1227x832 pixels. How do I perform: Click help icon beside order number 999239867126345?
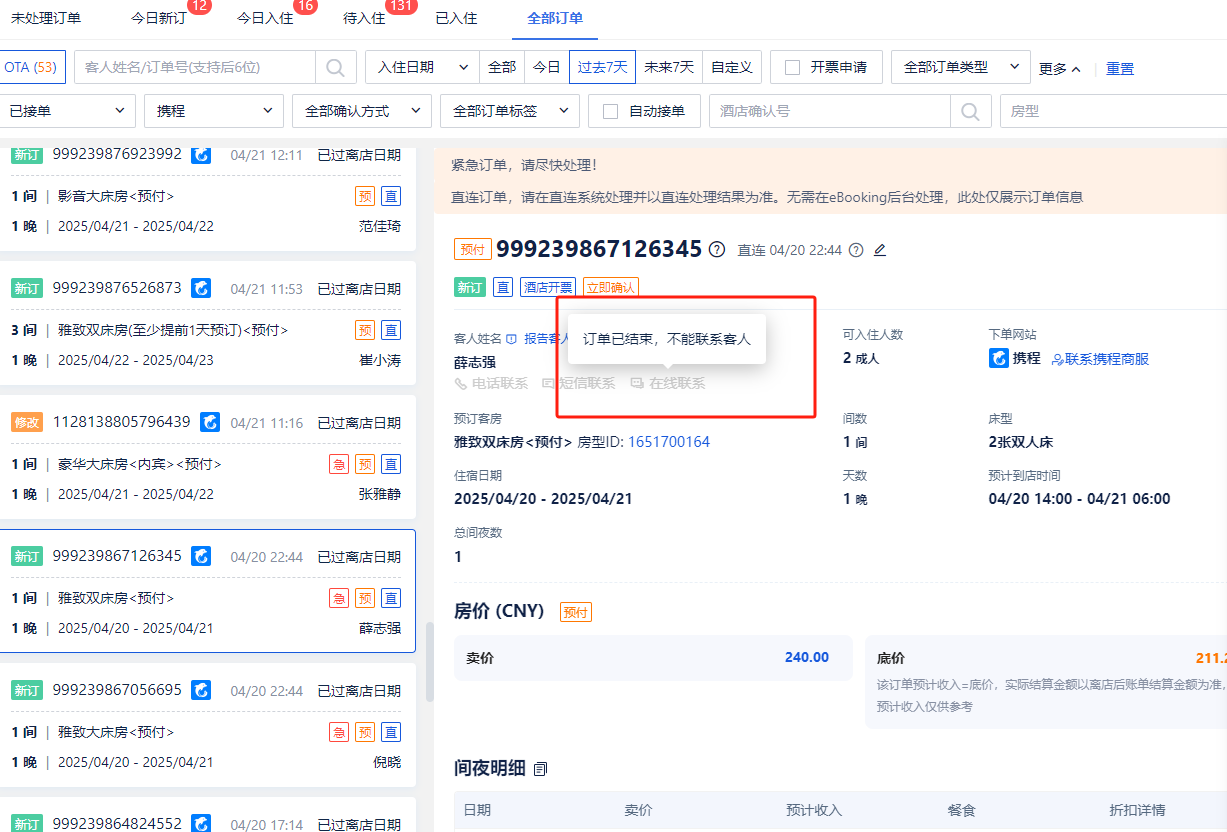tap(717, 250)
